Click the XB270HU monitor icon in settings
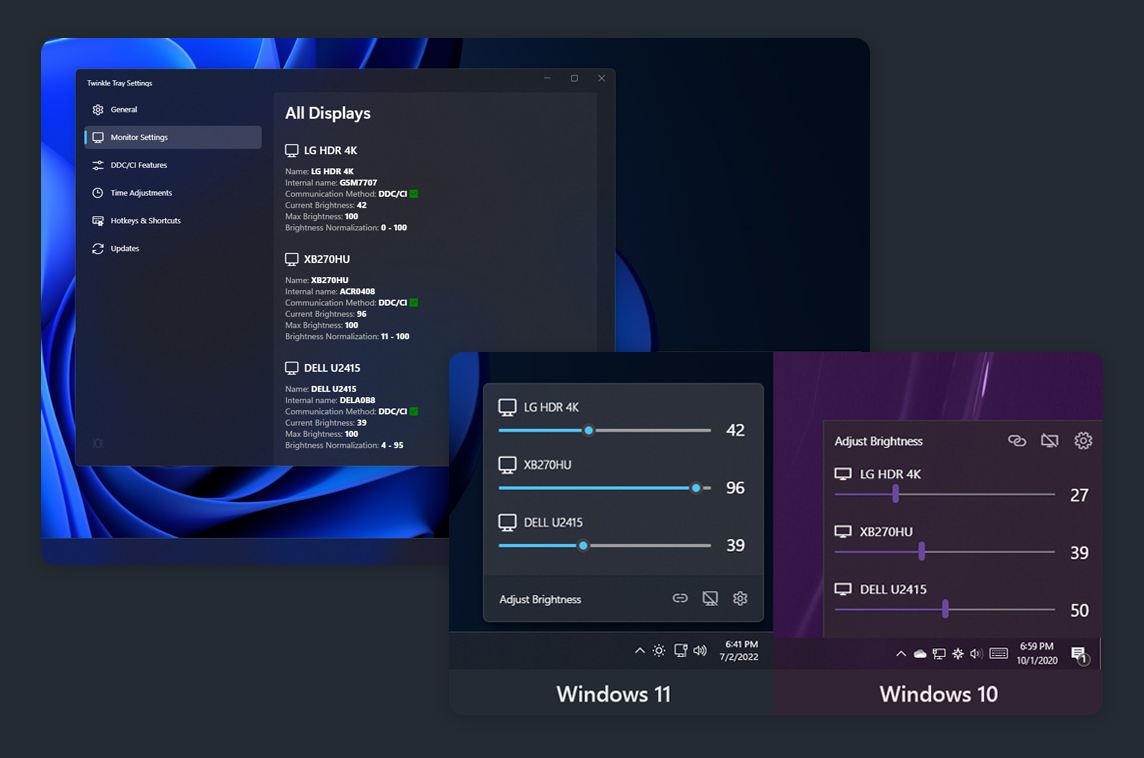The height and width of the screenshot is (758, 1144). tap(292, 259)
